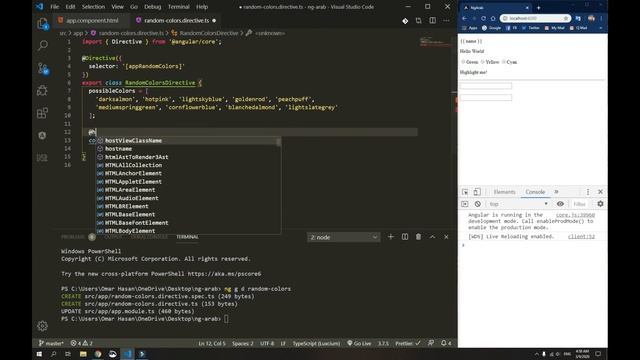Click Ln 12, Col 5 in status bar
640x360 pixels.
[212, 343]
